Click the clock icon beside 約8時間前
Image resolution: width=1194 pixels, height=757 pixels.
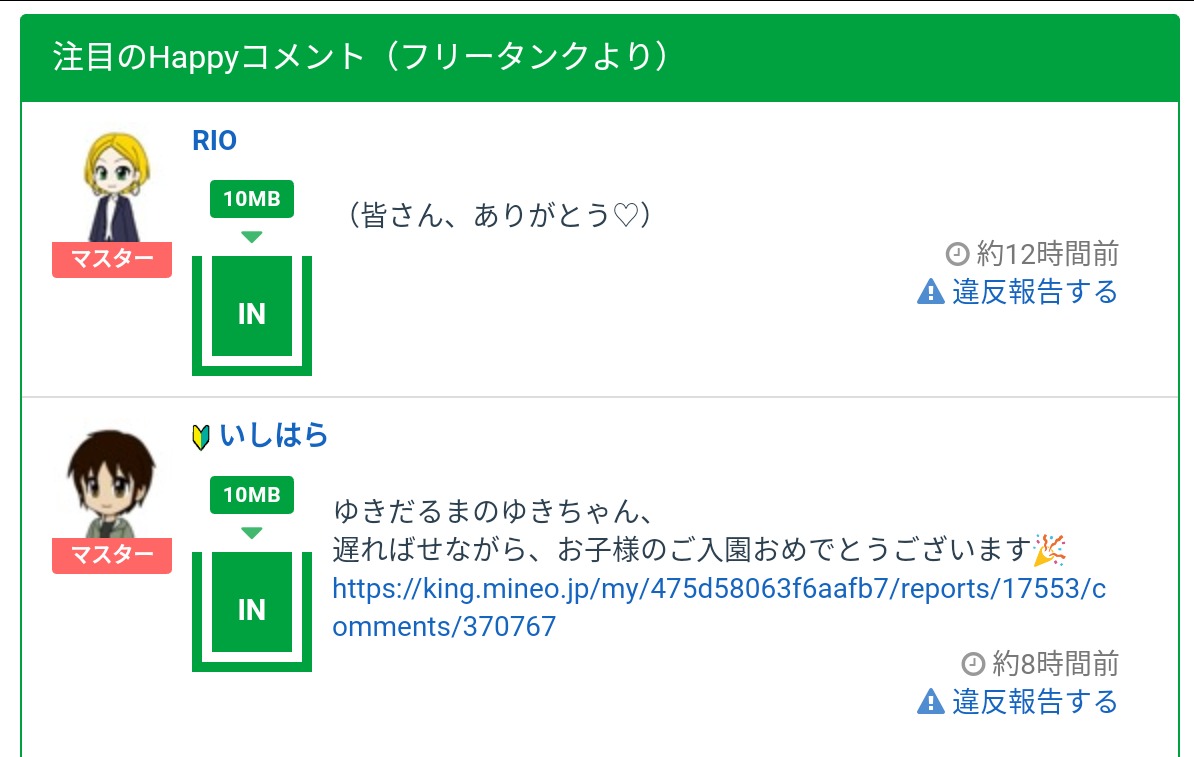point(973,663)
